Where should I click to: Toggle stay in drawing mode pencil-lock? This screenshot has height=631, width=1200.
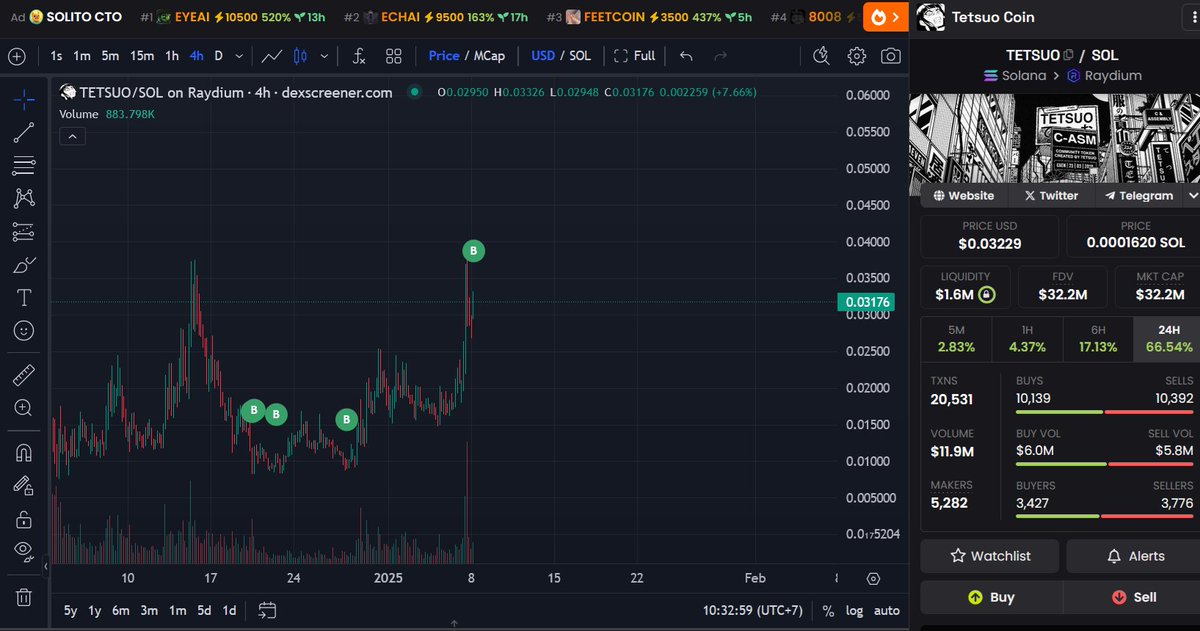click(x=24, y=486)
